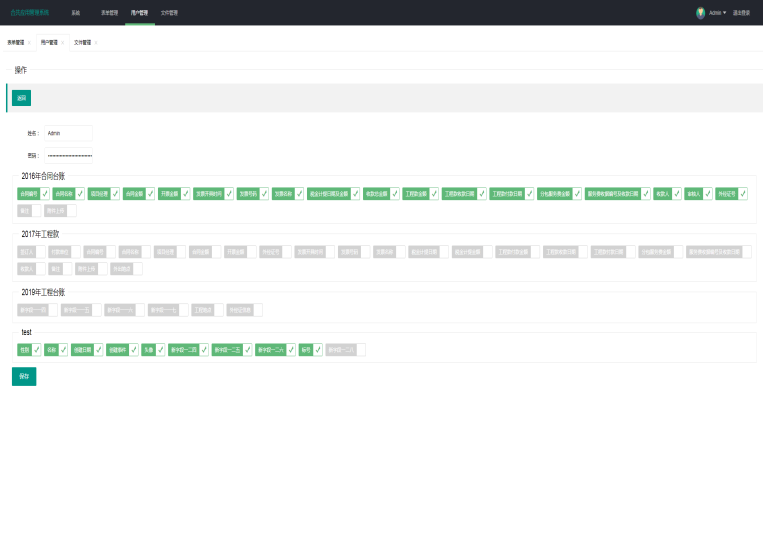Check the unchecked 备注 box in 2016年合同台账

click(38, 211)
